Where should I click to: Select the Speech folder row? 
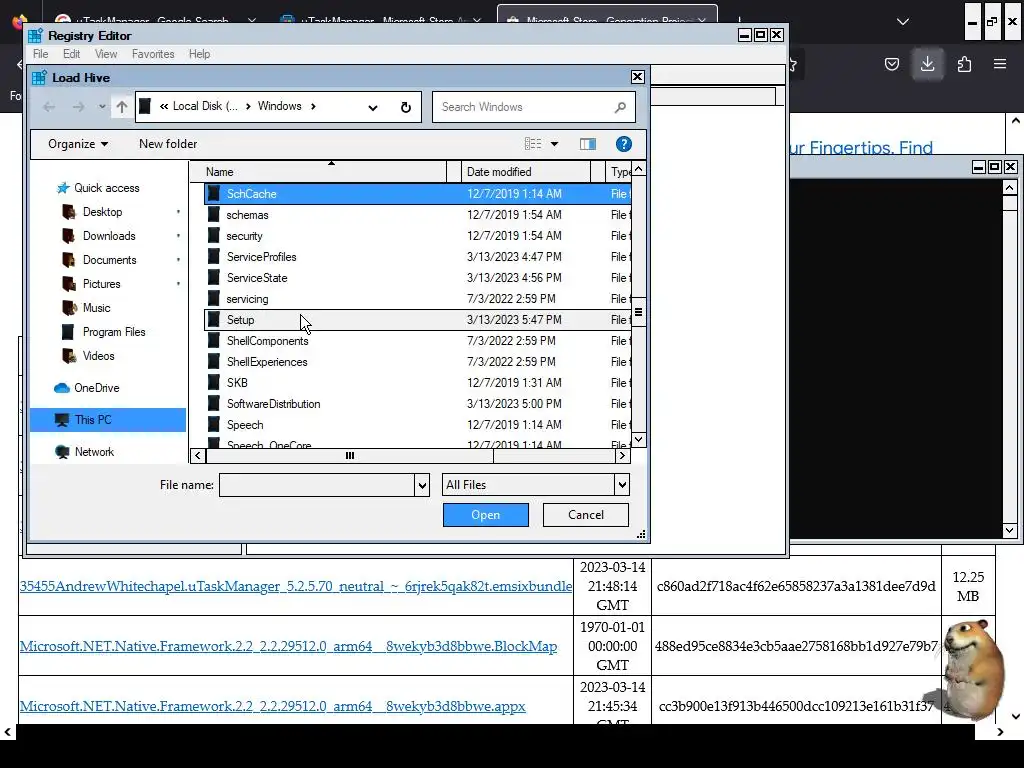tap(417, 425)
